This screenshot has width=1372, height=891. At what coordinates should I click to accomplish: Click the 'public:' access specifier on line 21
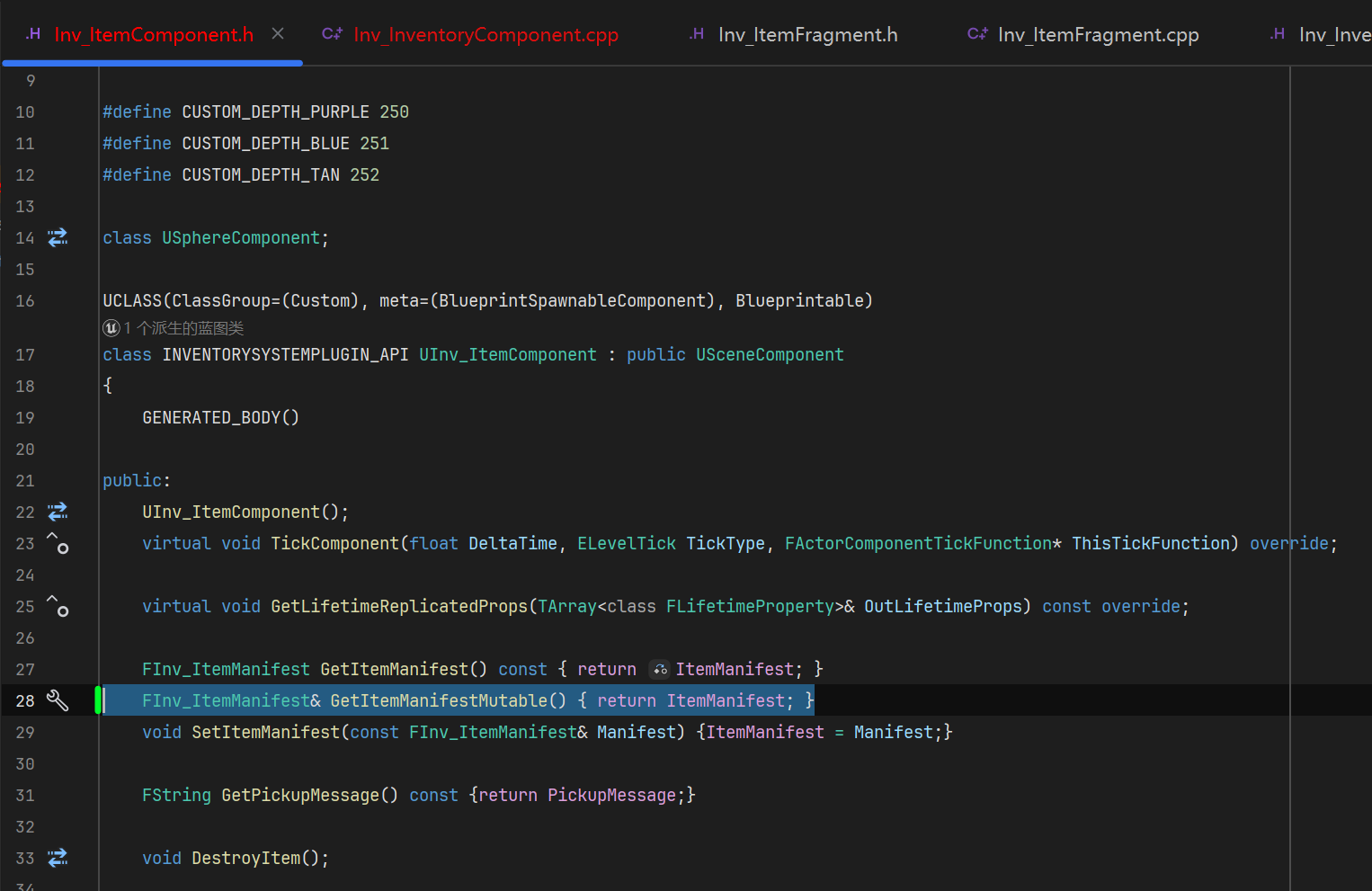click(x=137, y=480)
